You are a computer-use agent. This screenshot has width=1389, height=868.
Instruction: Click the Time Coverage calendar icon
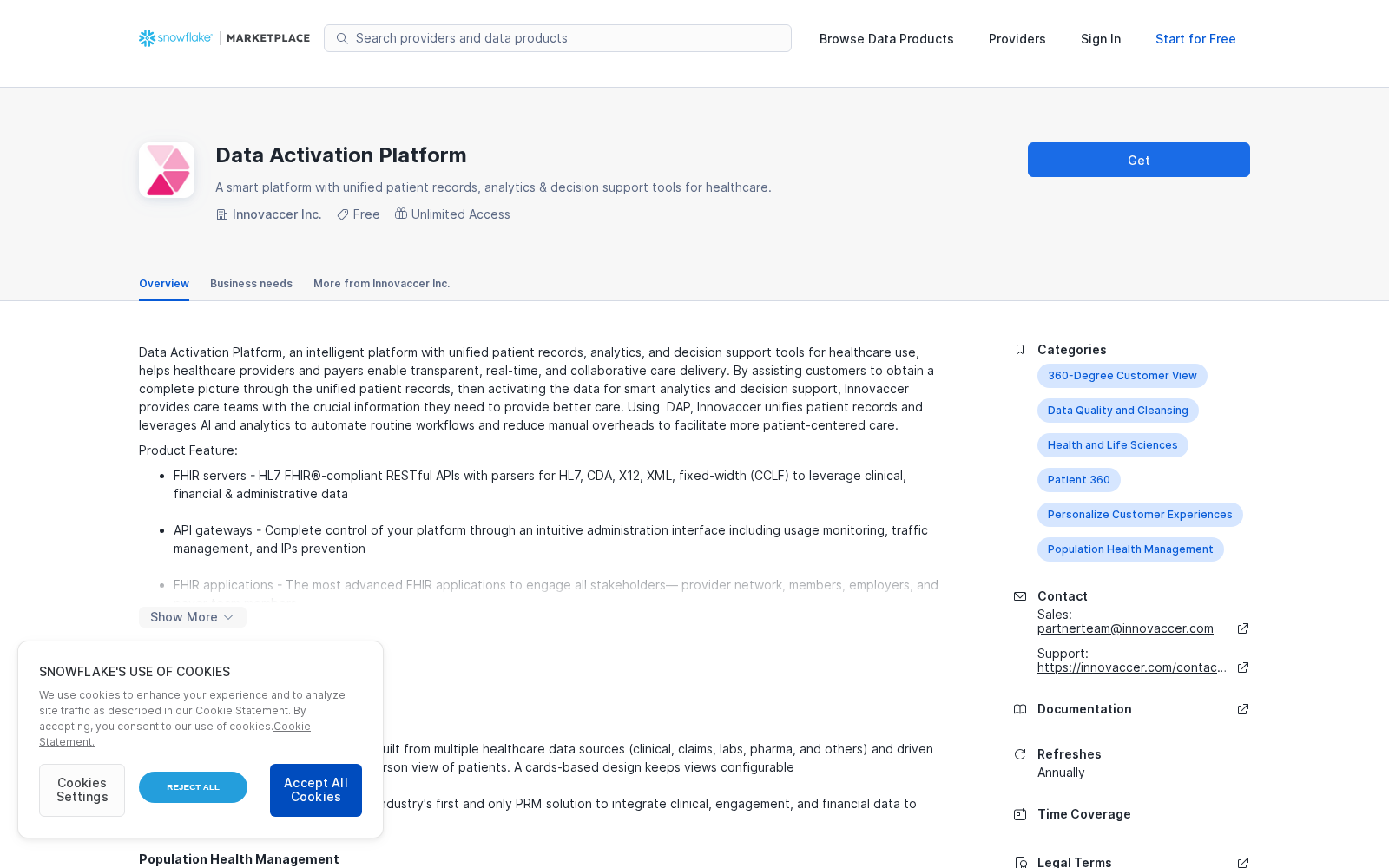tap(1020, 814)
